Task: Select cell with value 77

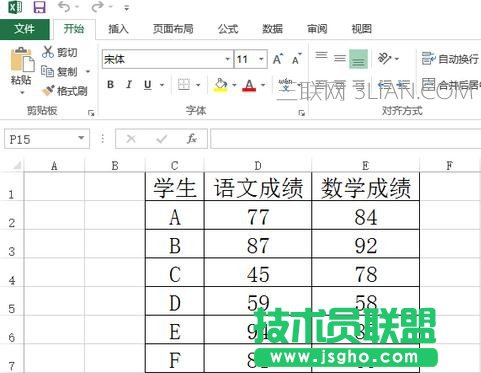Action: click(258, 215)
